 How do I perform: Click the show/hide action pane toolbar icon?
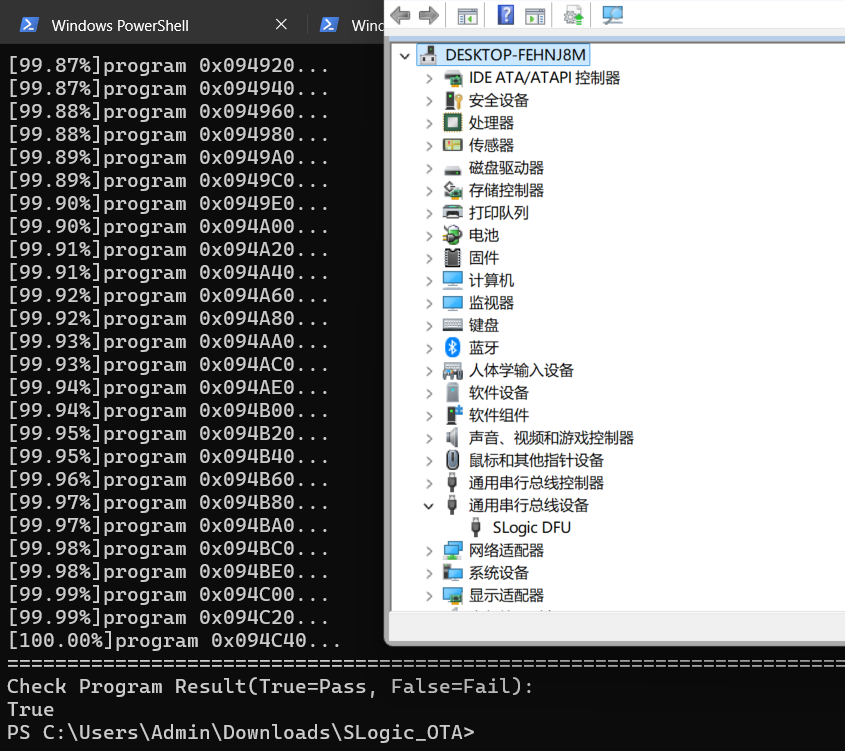[535, 15]
